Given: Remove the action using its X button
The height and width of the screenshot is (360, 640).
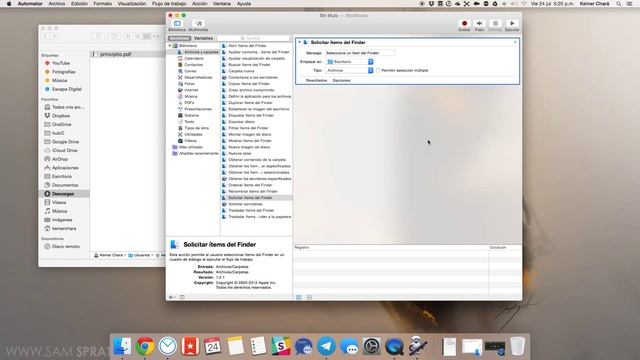Looking at the screenshot, I should tap(515, 42).
